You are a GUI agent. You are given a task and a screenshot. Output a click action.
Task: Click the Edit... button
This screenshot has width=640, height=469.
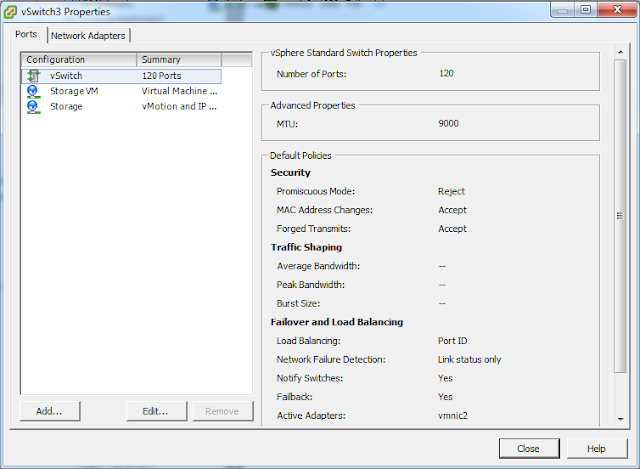[x=156, y=411]
